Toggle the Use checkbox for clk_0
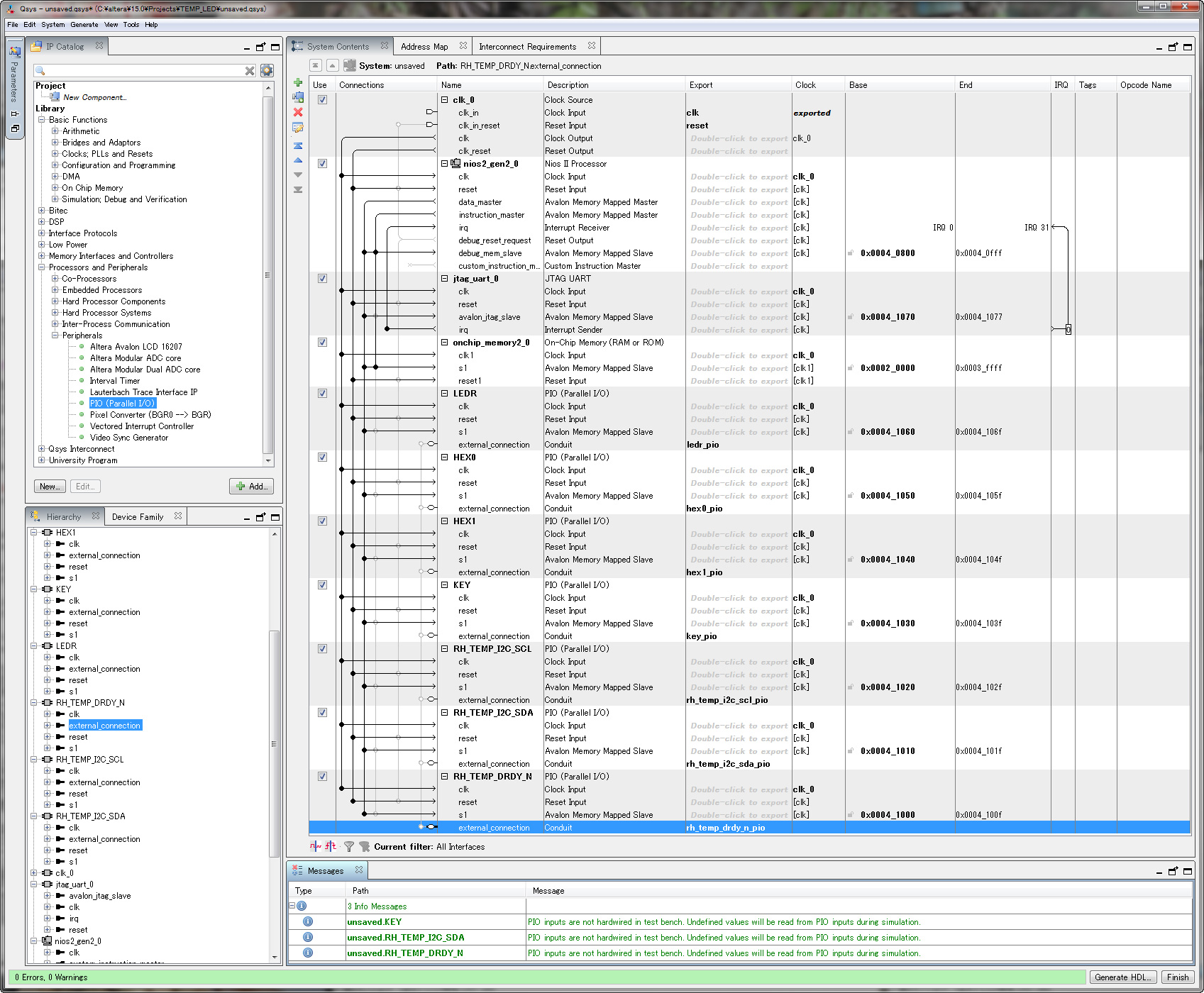 322,99
